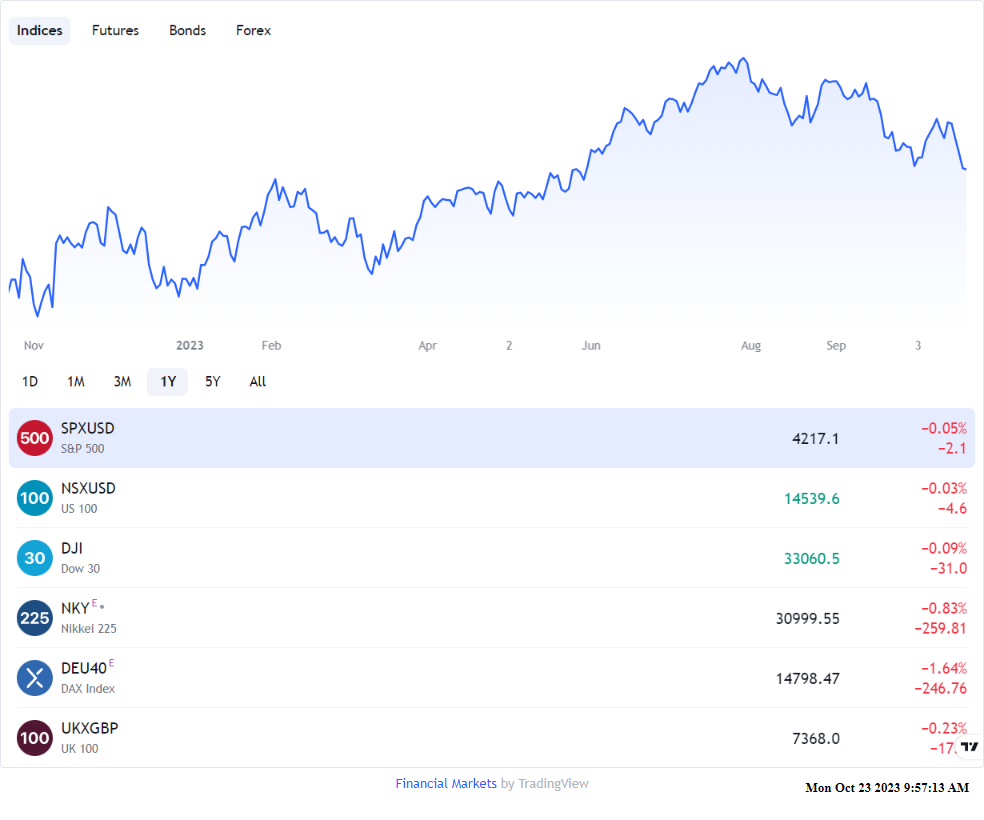The width and height of the screenshot is (984, 820).
Task: Click the Nikkei 225 logo icon
Action: pos(35,618)
